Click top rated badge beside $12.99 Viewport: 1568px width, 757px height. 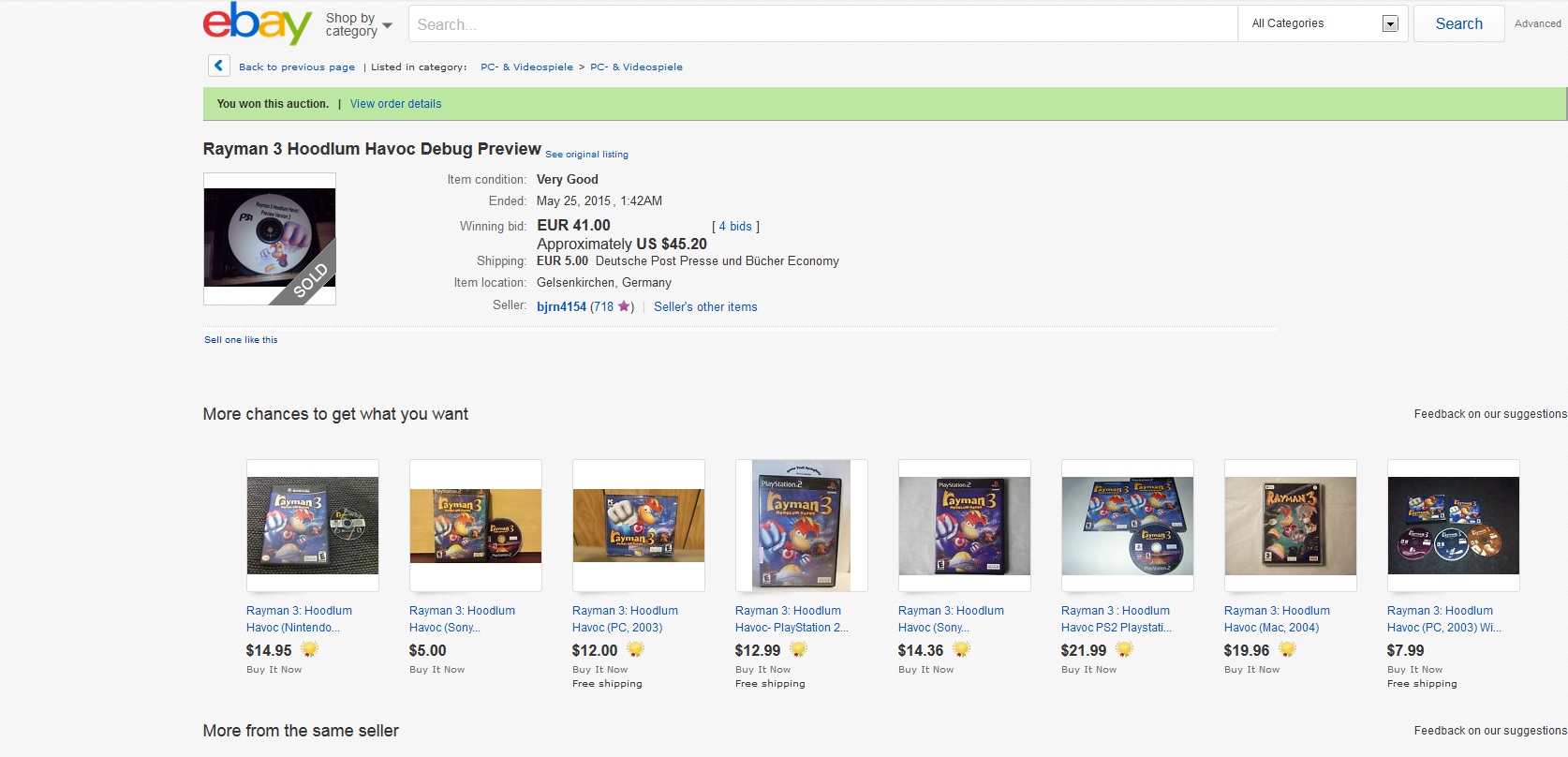pyautogui.click(x=798, y=649)
